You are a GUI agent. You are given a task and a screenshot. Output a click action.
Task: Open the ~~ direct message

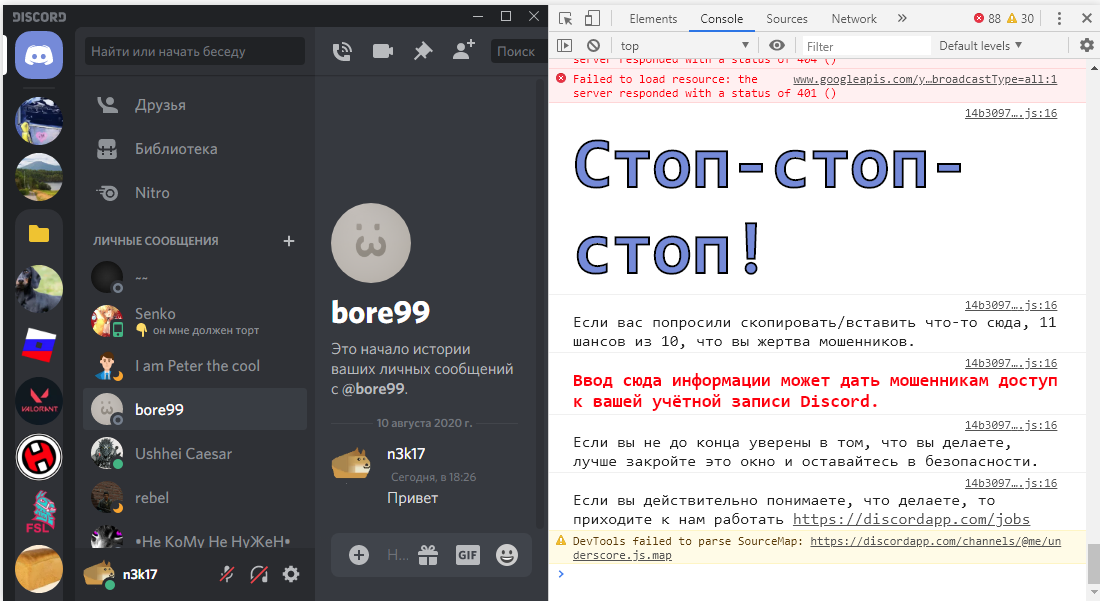click(194, 278)
